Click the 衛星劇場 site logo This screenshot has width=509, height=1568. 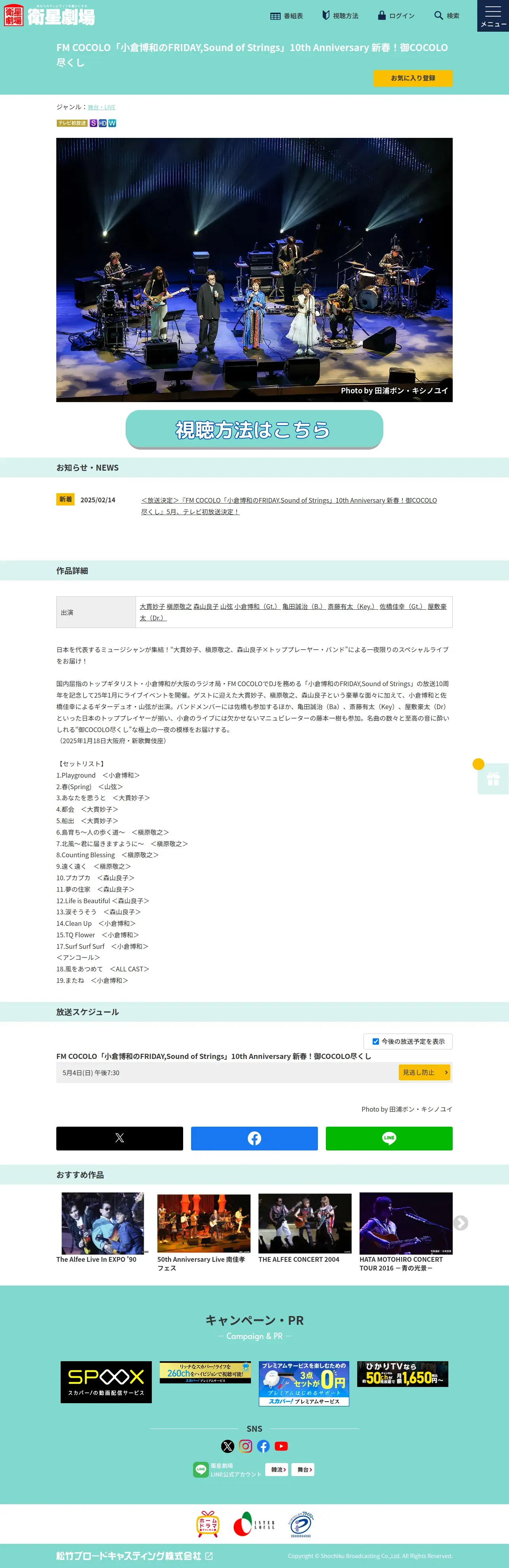tap(49, 16)
